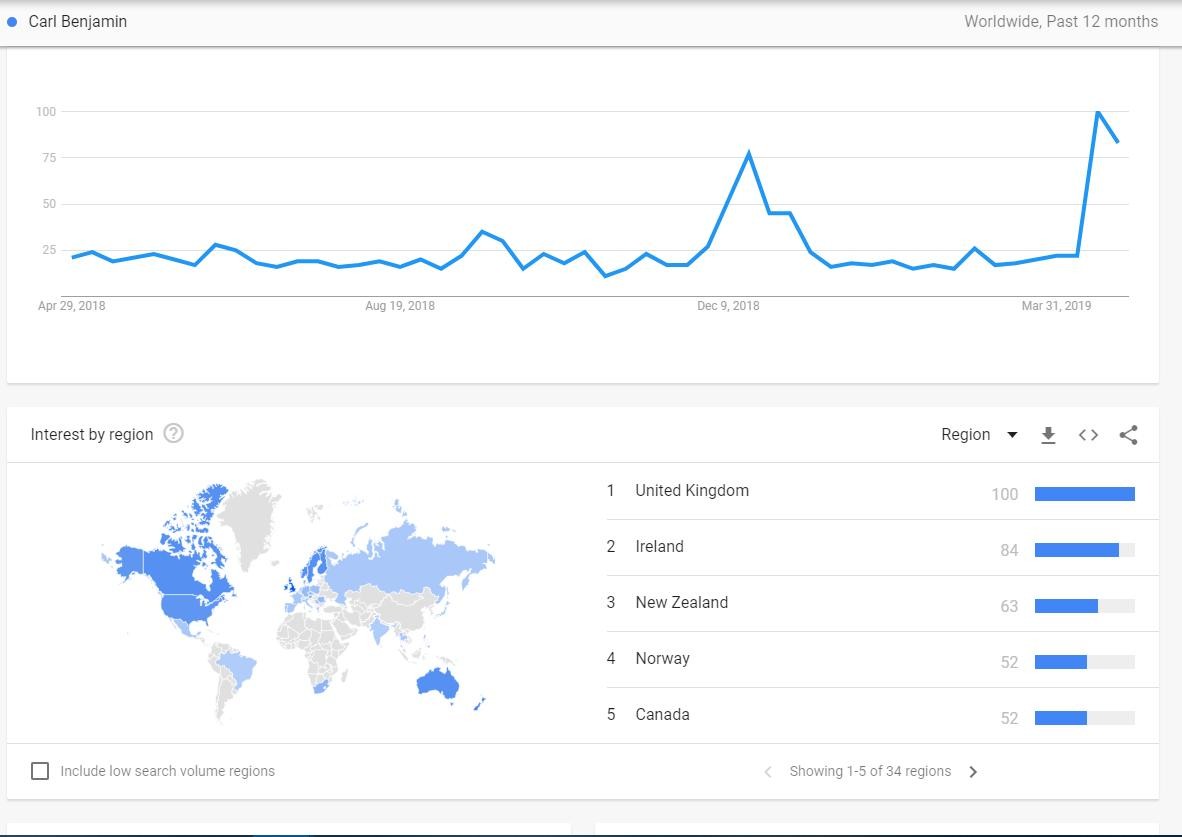Viewport: 1182px width, 837px height.
Task: Click the Carl Benjamin search term label
Action: (78, 22)
